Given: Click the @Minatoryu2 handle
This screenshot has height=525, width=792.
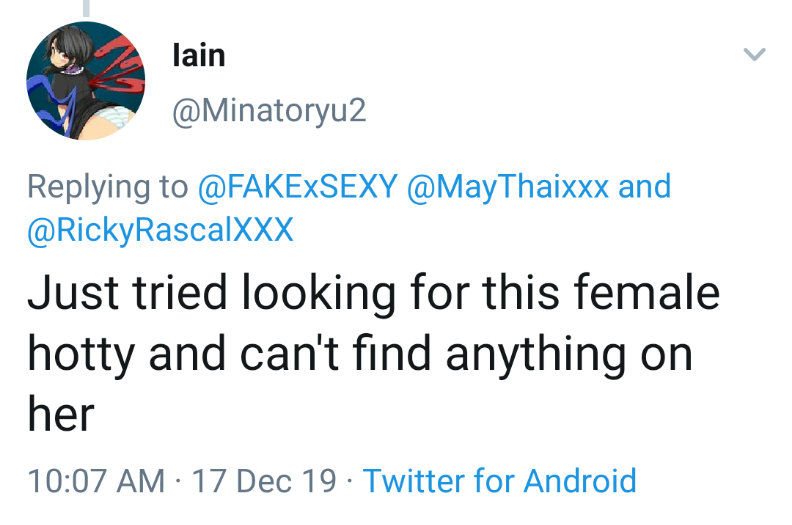Looking at the screenshot, I should [270, 110].
